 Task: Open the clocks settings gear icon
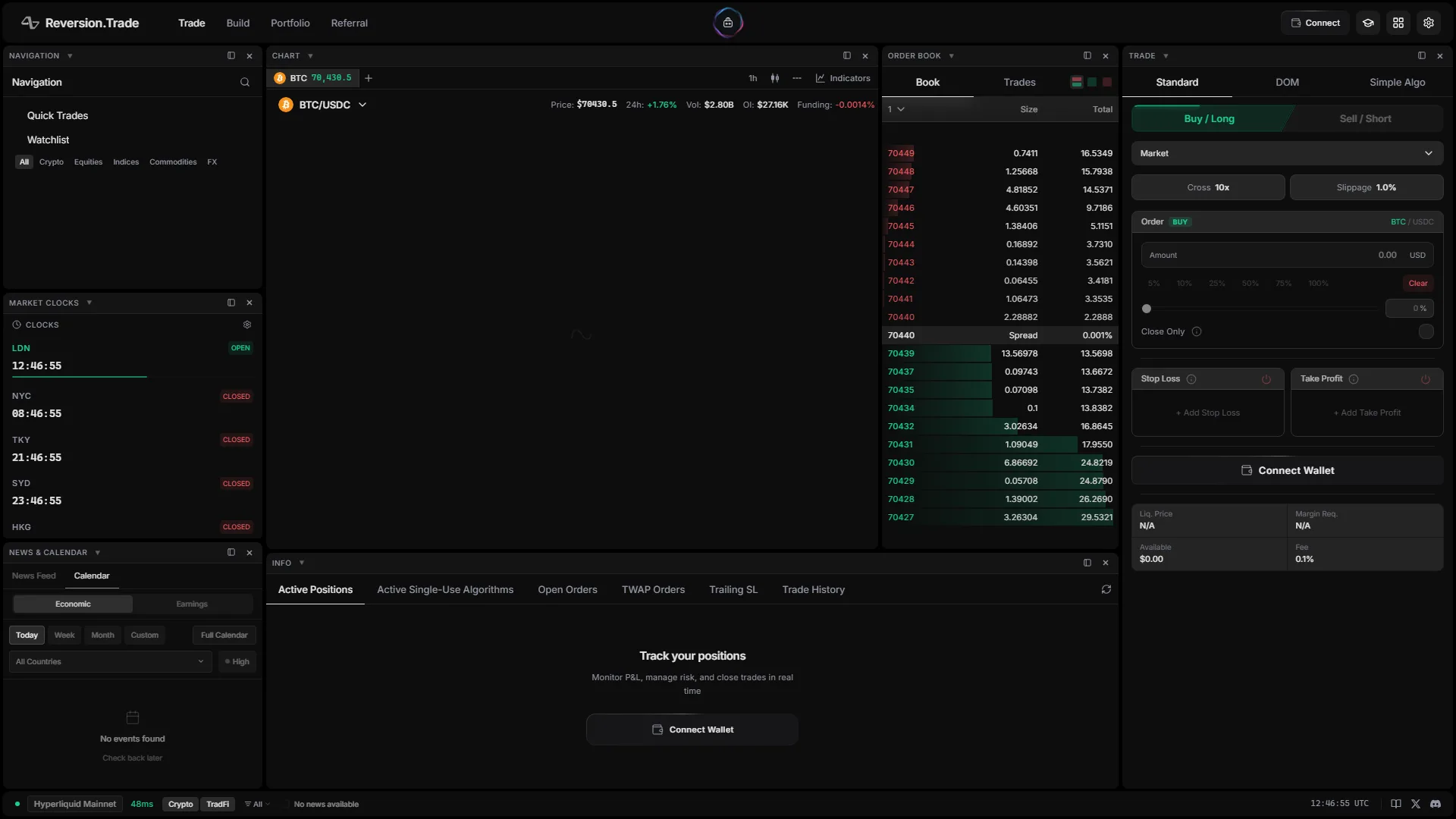(x=247, y=325)
